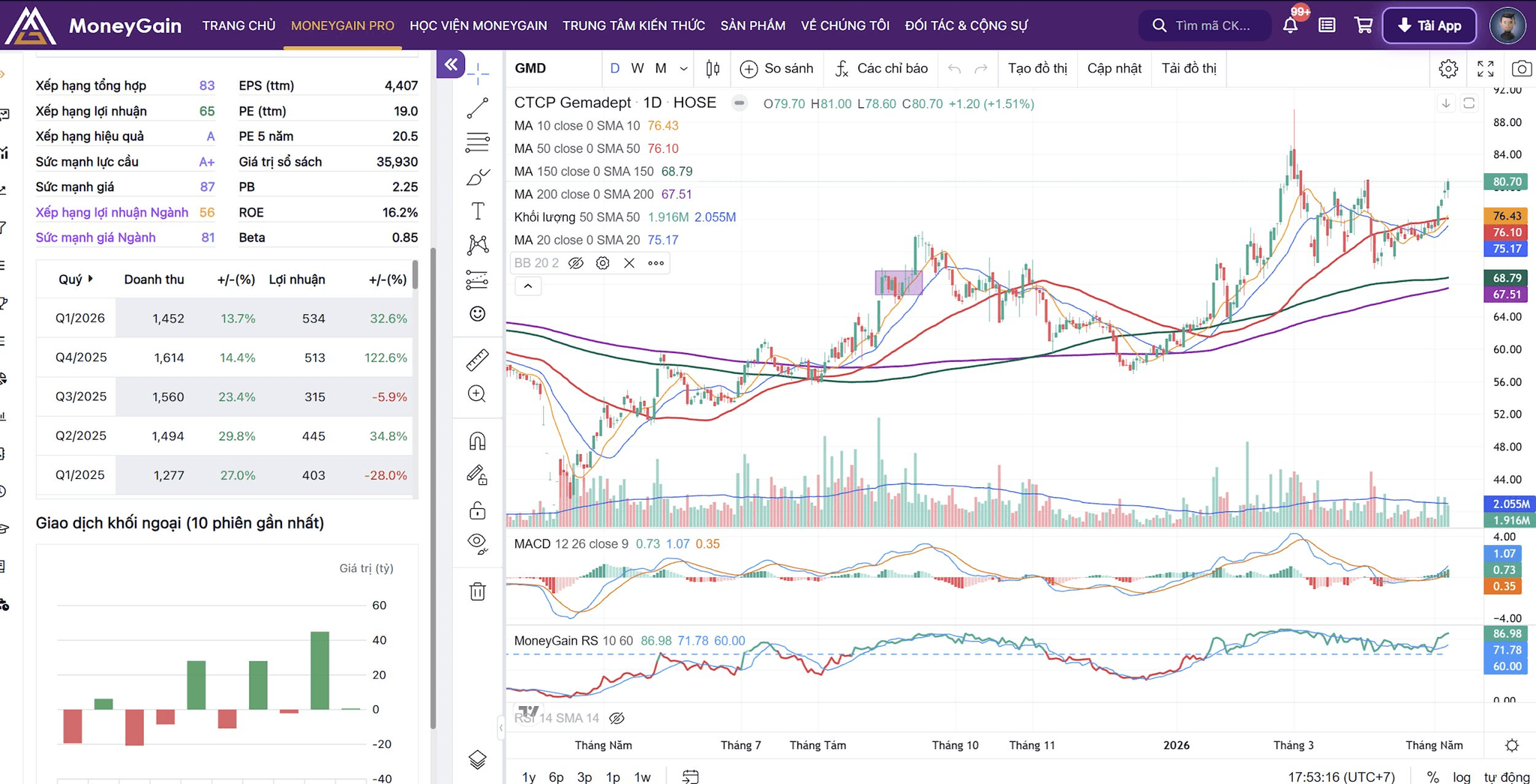Toggle visibility of BB 20 2 indicator
Screen dimensions: 1536x784
[x=576, y=263]
